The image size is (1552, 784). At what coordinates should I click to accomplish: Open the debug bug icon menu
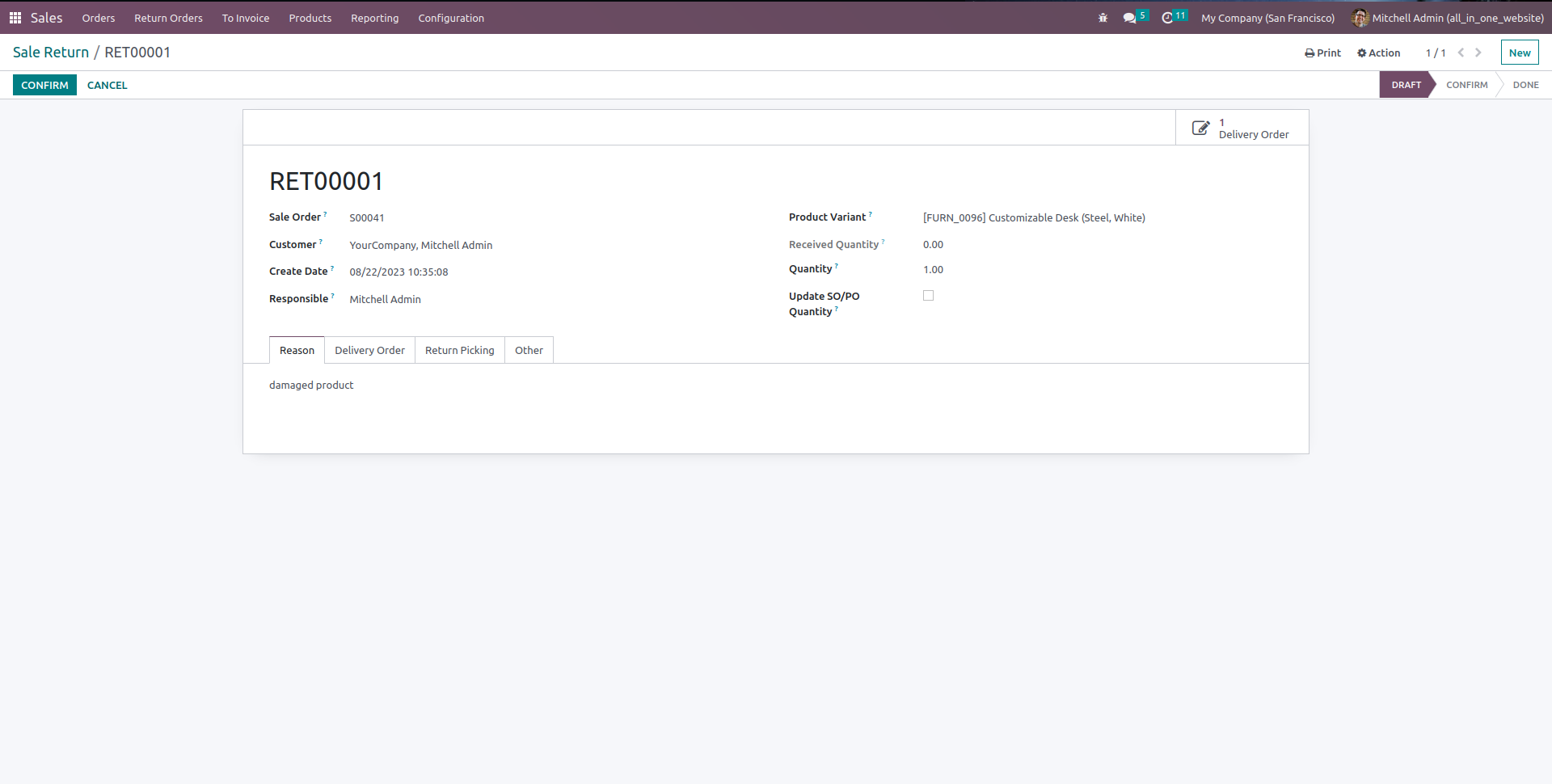(x=1103, y=18)
